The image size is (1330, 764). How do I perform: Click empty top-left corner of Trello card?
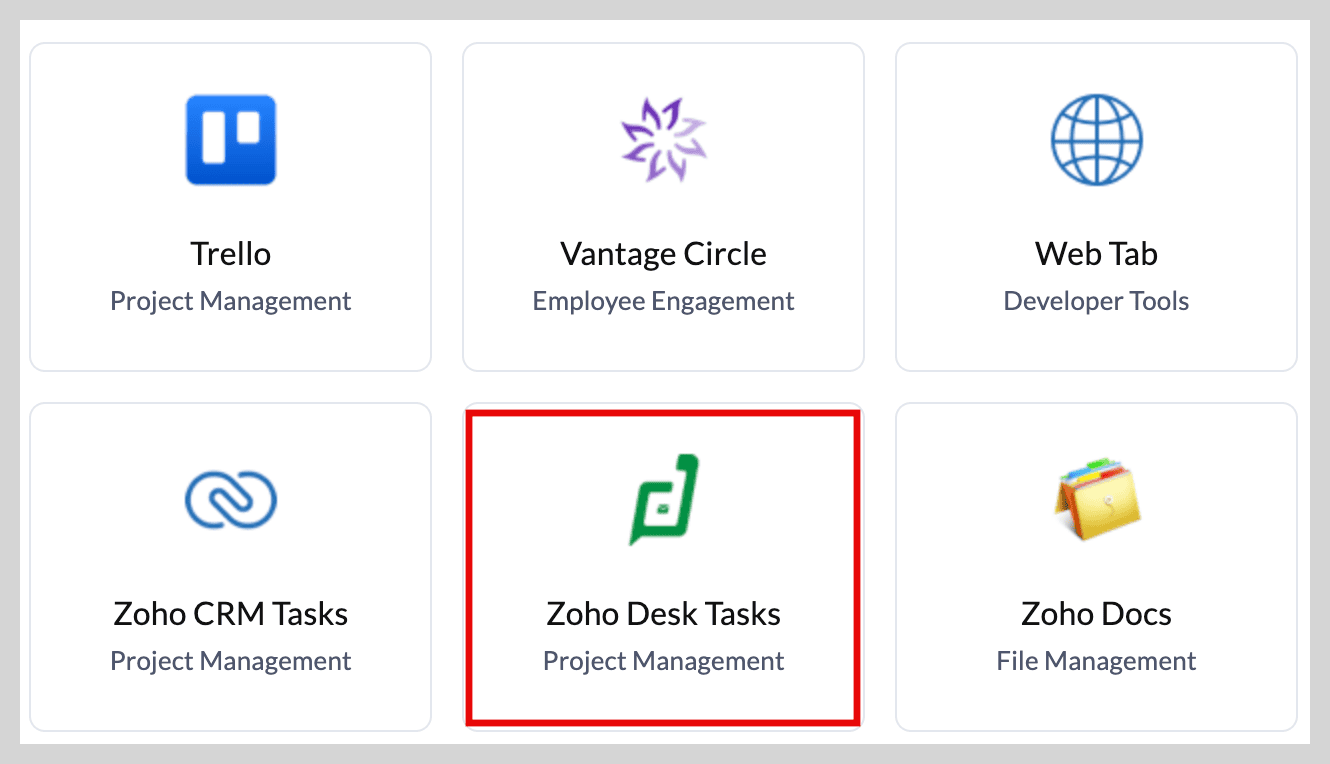60,68
